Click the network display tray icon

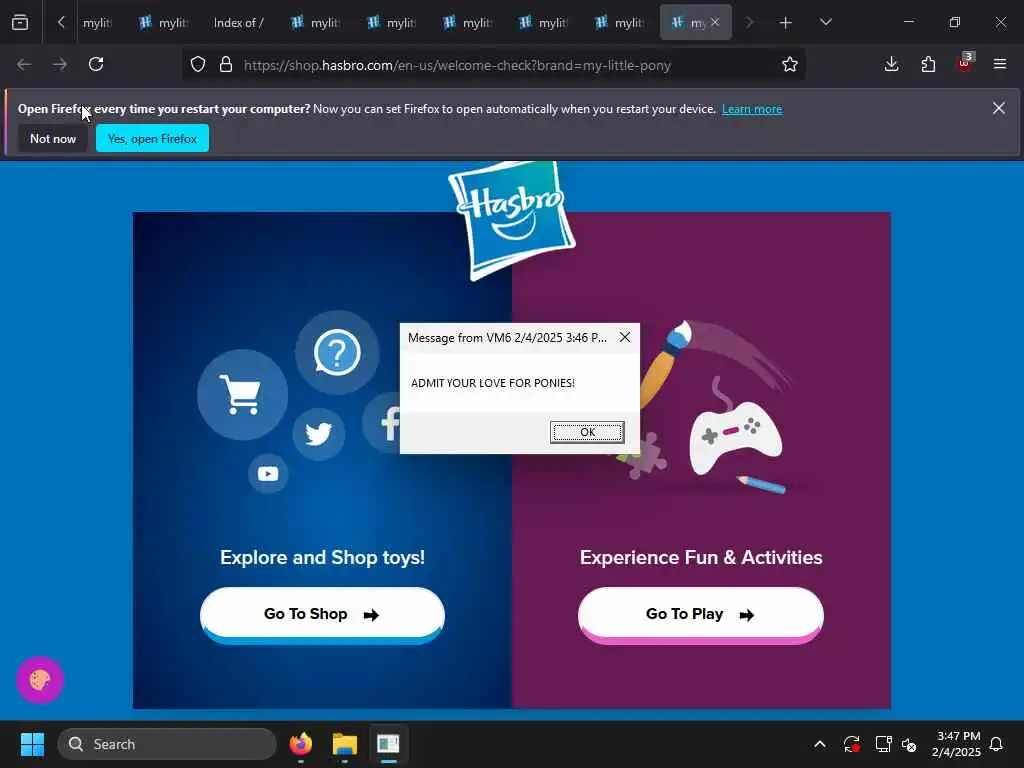(x=883, y=744)
